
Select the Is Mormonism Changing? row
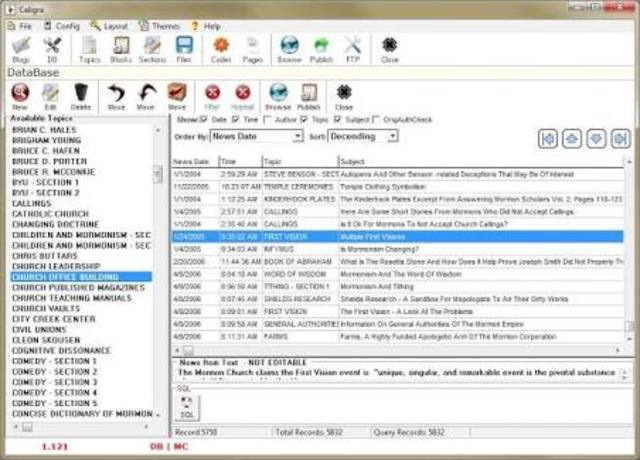pos(397,249)
